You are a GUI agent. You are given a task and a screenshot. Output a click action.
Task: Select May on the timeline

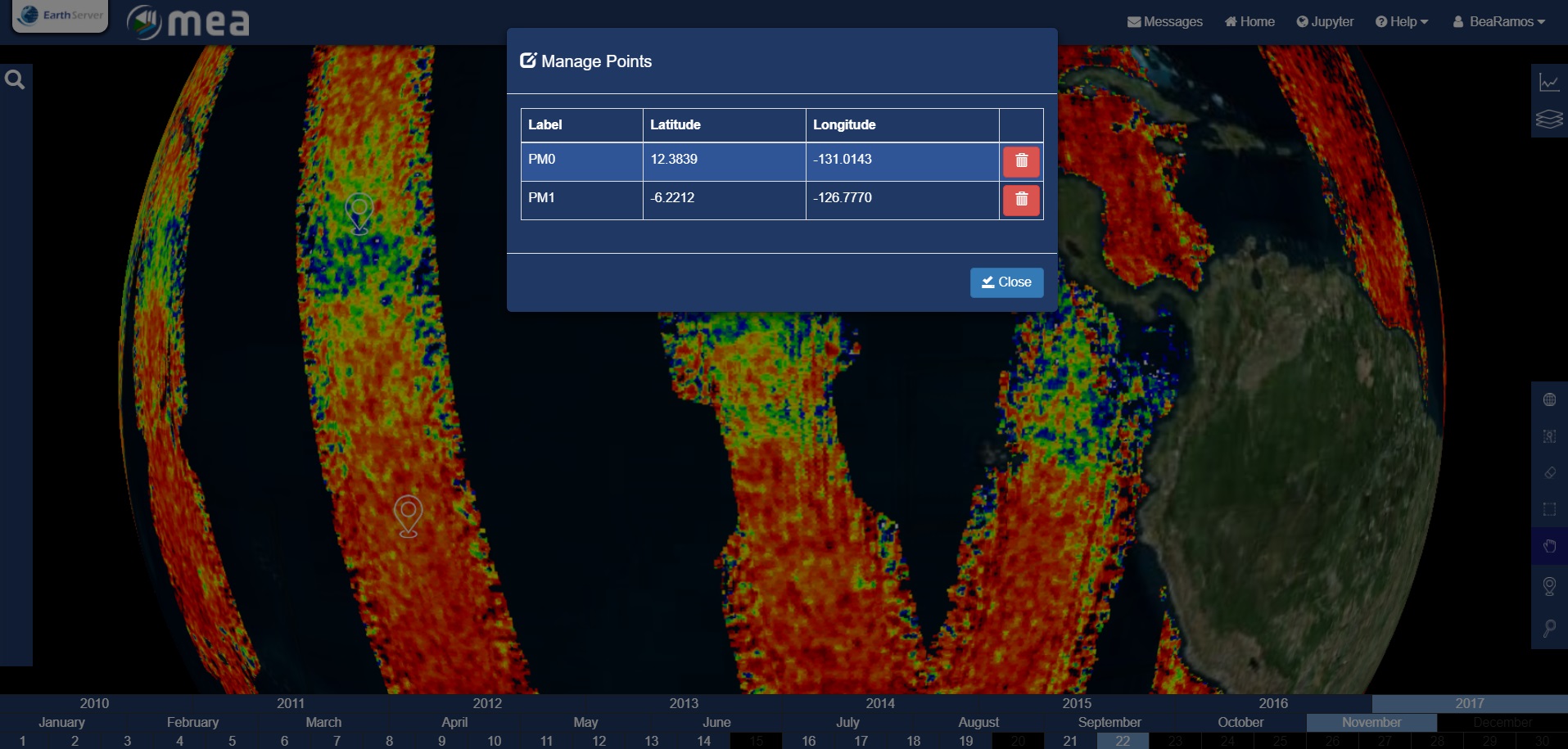coord(585,722)
